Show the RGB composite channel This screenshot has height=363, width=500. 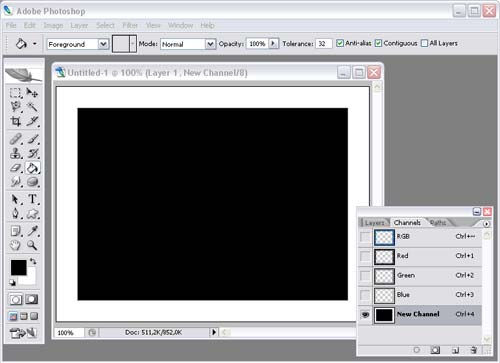365,237
